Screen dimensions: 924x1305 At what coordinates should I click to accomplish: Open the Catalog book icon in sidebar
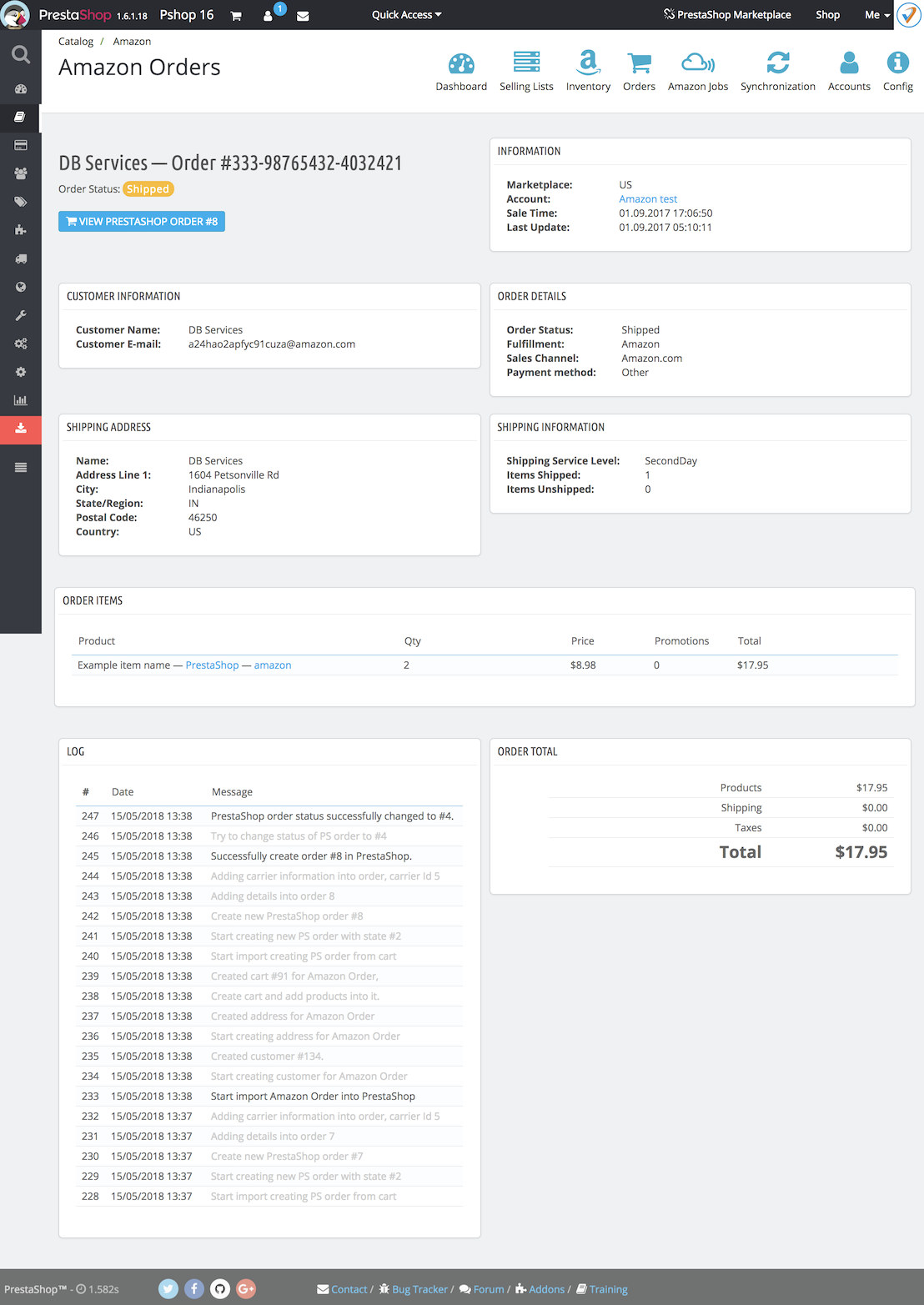pyautogui.click(x=21, y=118)
